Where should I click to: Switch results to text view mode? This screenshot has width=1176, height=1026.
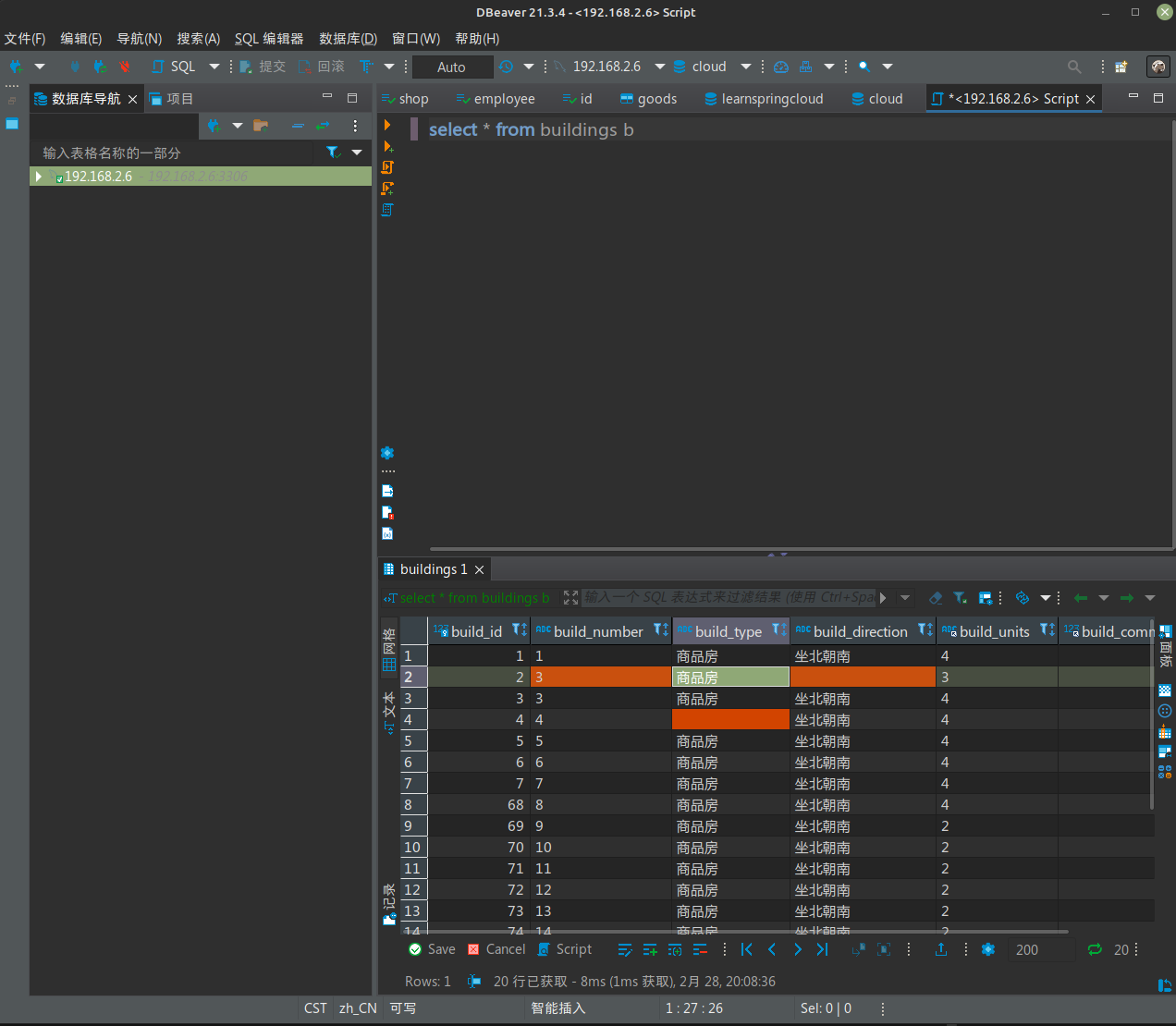tap(389, 713)
